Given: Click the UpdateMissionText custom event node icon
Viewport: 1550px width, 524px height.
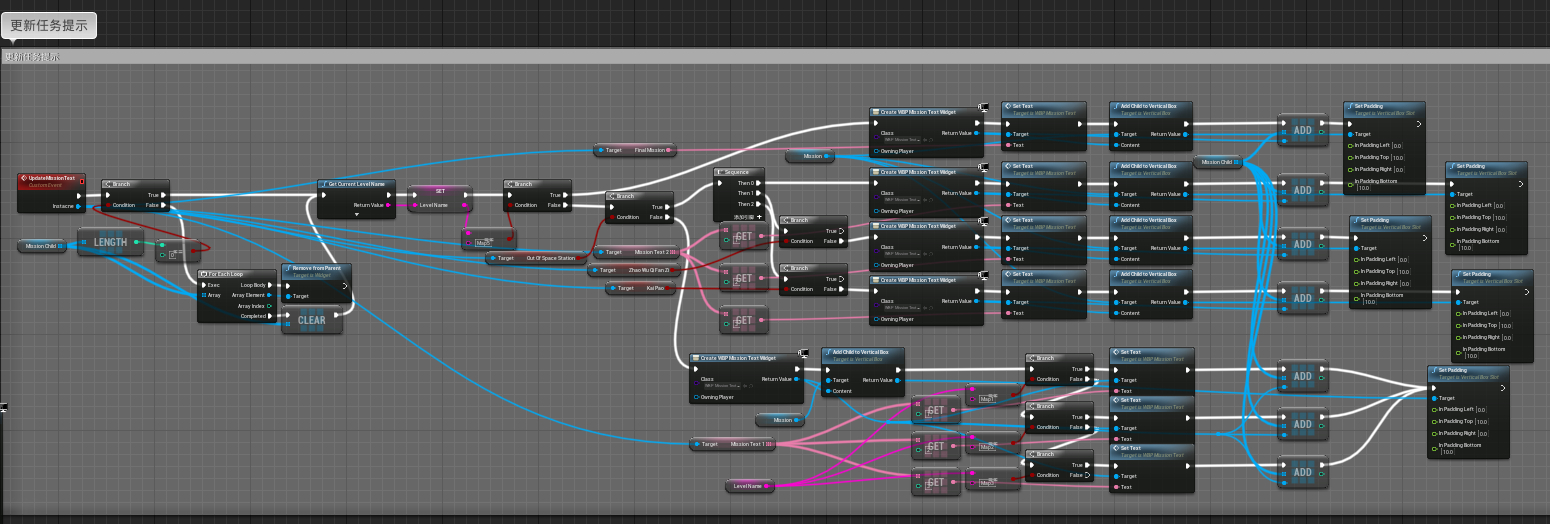Looking at the screenshot, I should (x=25, y=179).
